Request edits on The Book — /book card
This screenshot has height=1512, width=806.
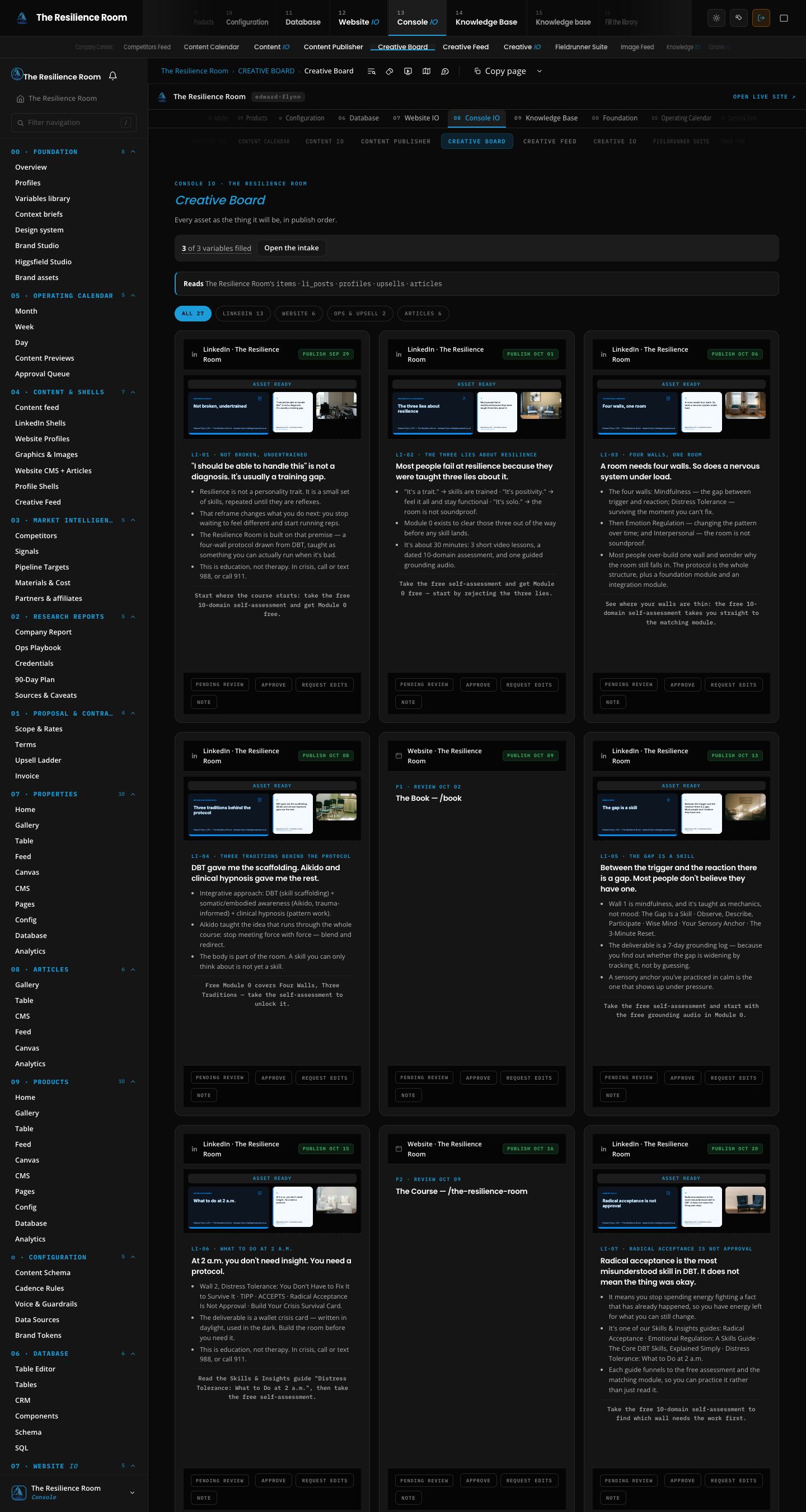[x=529, y=1077]
